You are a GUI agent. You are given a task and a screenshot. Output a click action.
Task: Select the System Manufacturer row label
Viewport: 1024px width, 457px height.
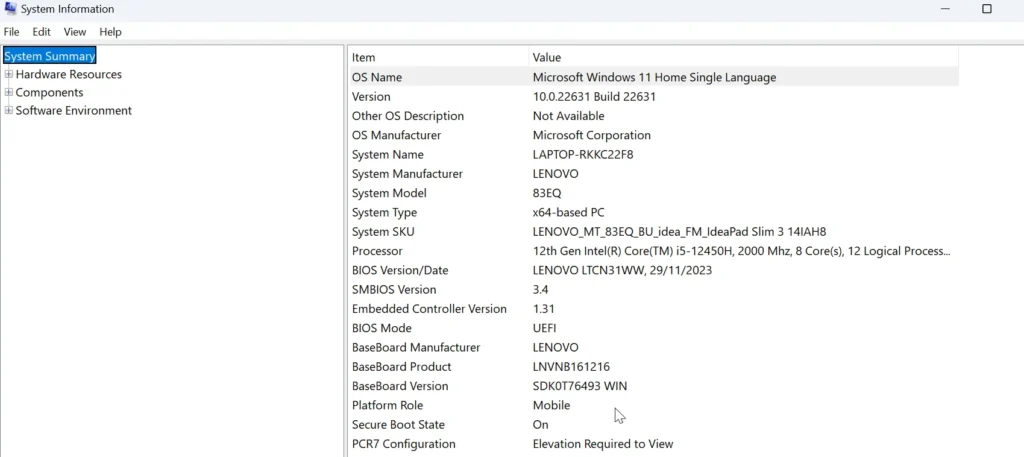[x=407, y=174]
